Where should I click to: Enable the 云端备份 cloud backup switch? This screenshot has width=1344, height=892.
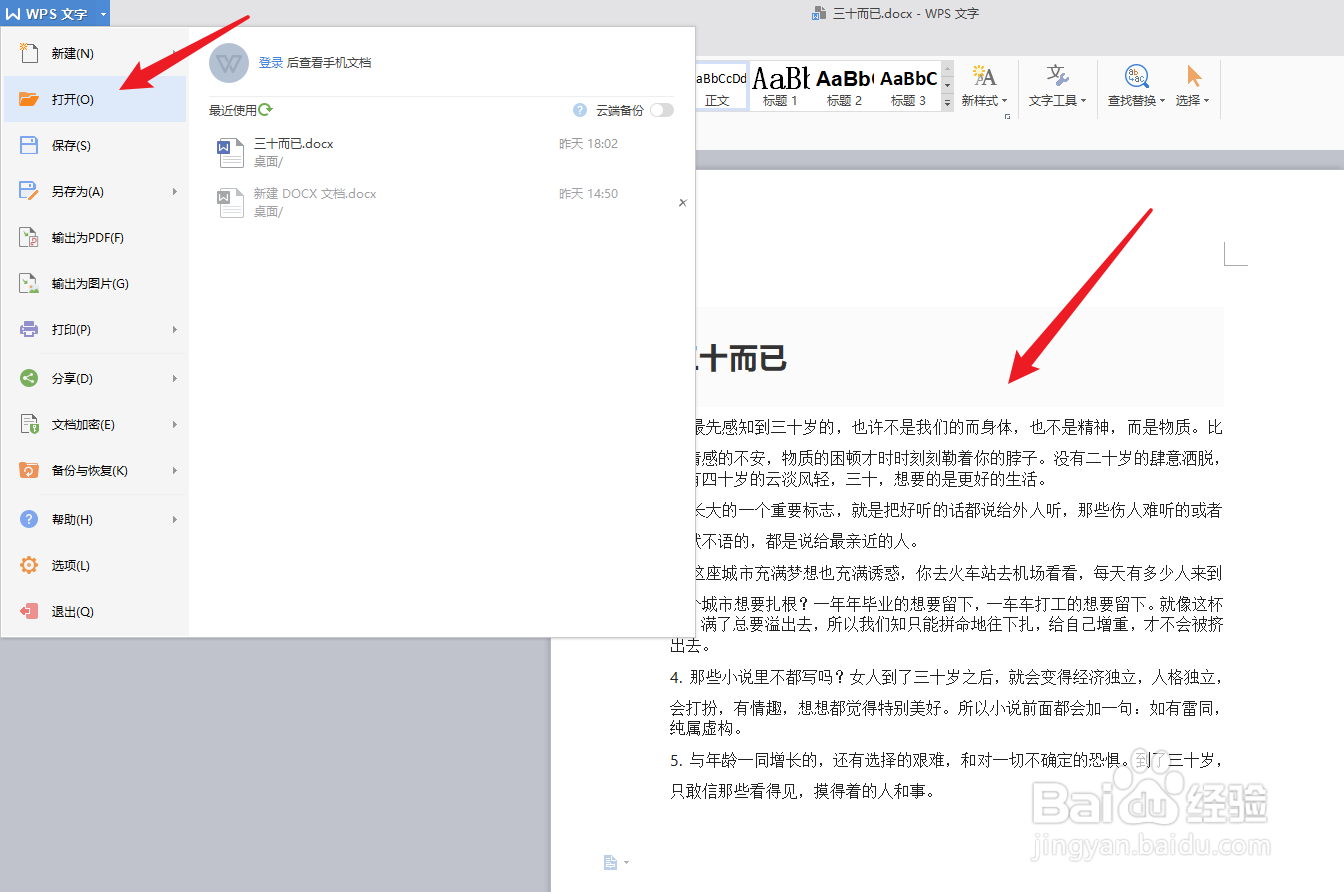[661, 110]
